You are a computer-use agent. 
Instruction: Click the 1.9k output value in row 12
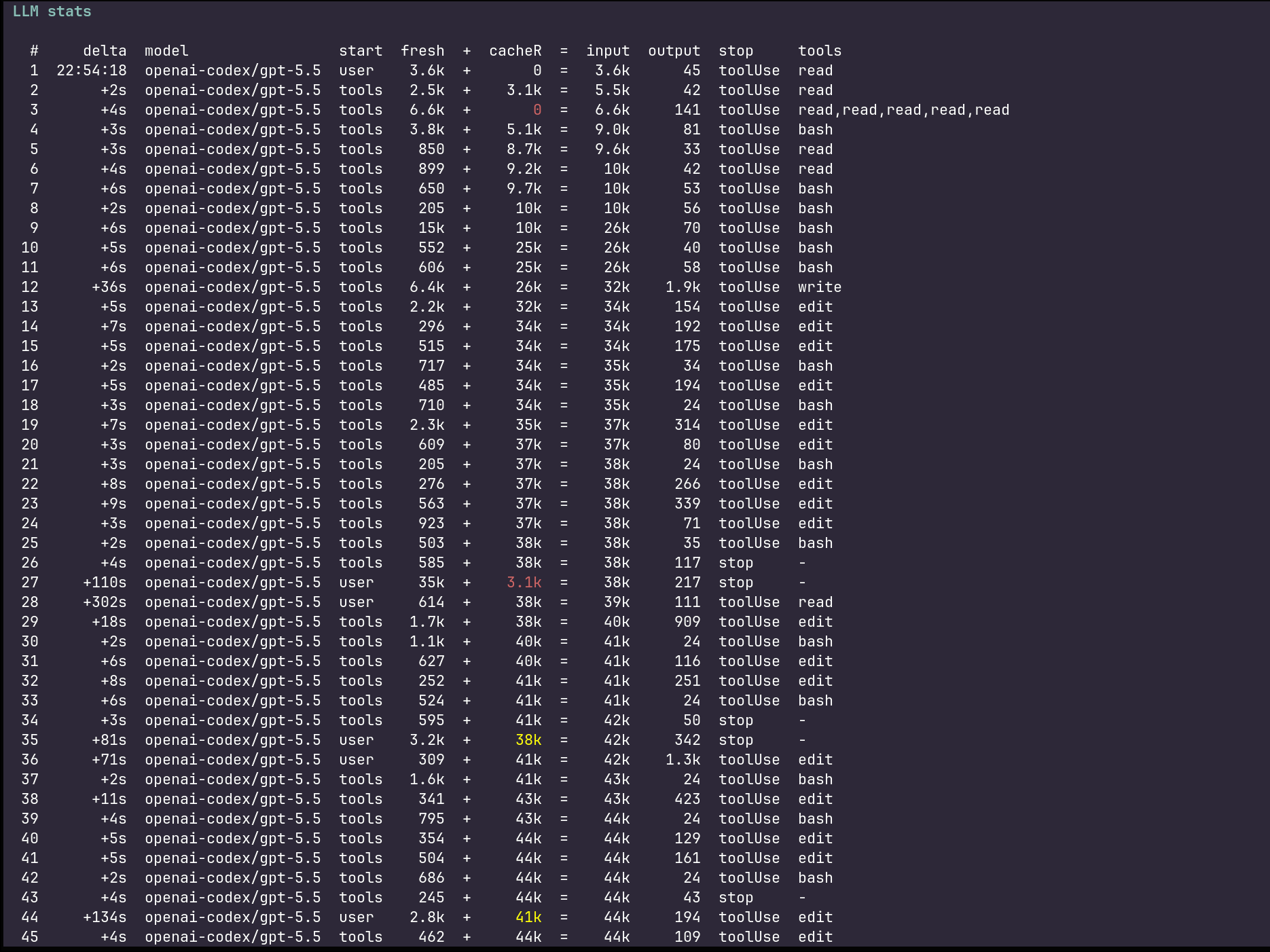coord(683,287)
